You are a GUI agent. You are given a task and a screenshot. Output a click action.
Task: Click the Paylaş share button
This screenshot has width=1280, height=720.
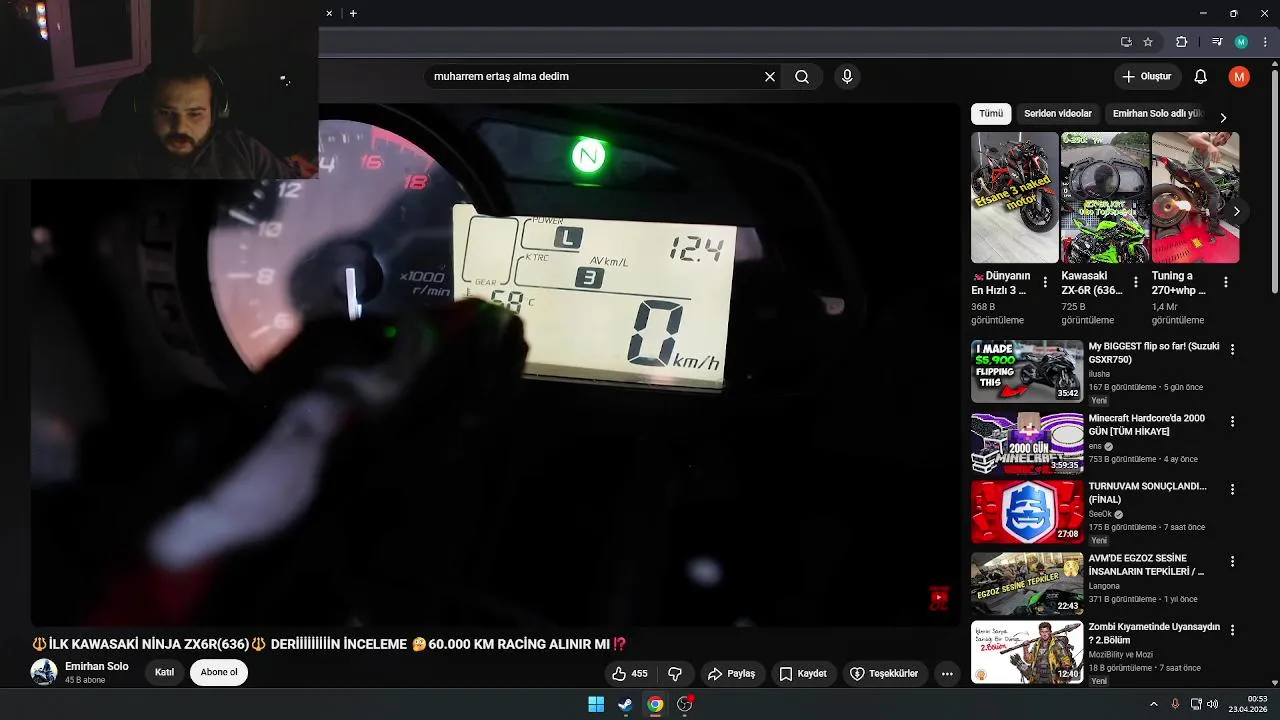coord(732,674)
